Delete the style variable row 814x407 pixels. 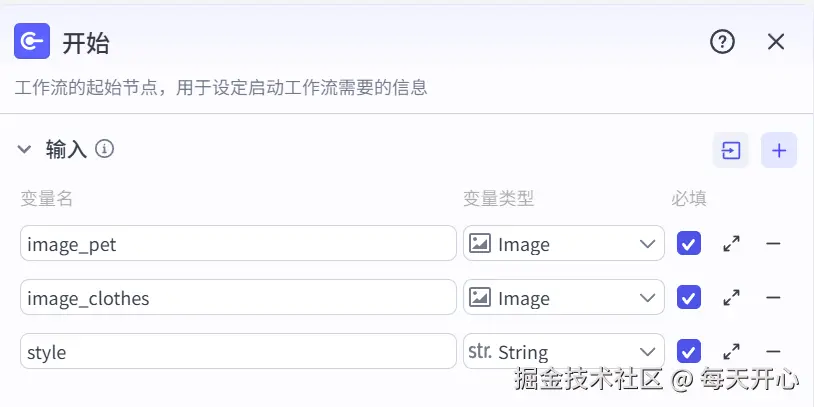pyautogui.click(x=773, y=351)
